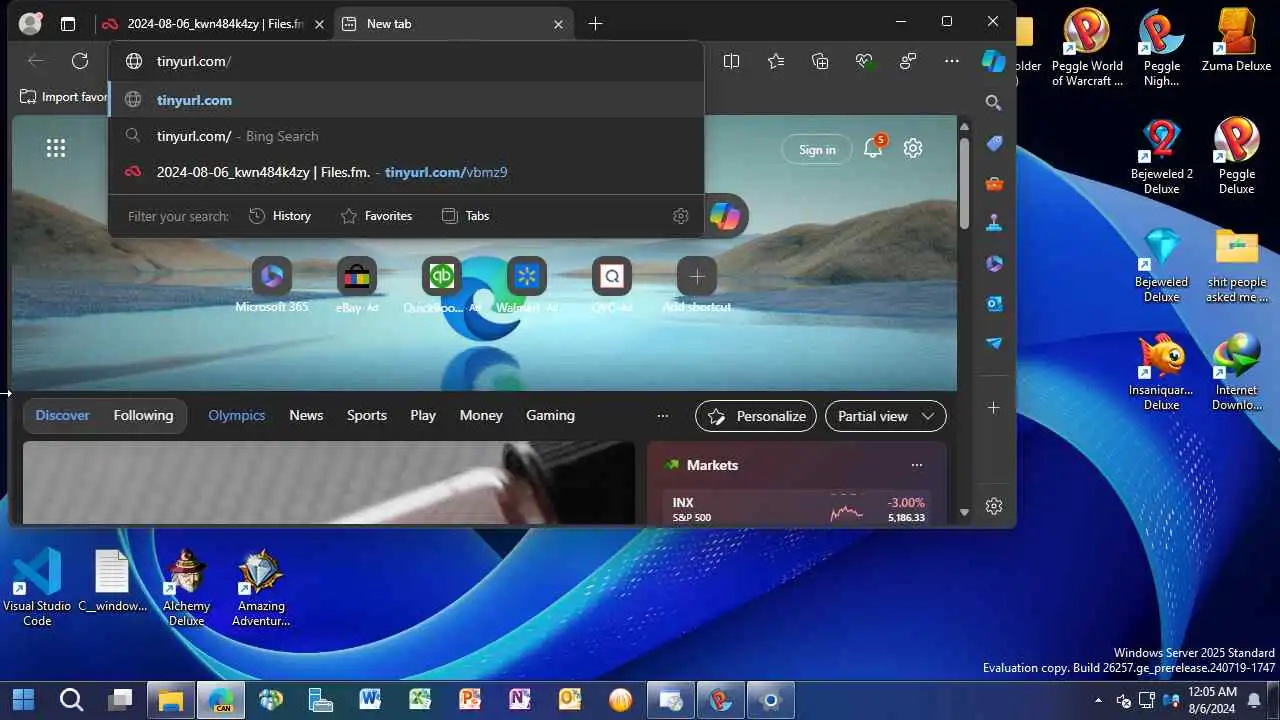Switch to the Discover feed
This screenshot has width=1280, height=720.
62,416
